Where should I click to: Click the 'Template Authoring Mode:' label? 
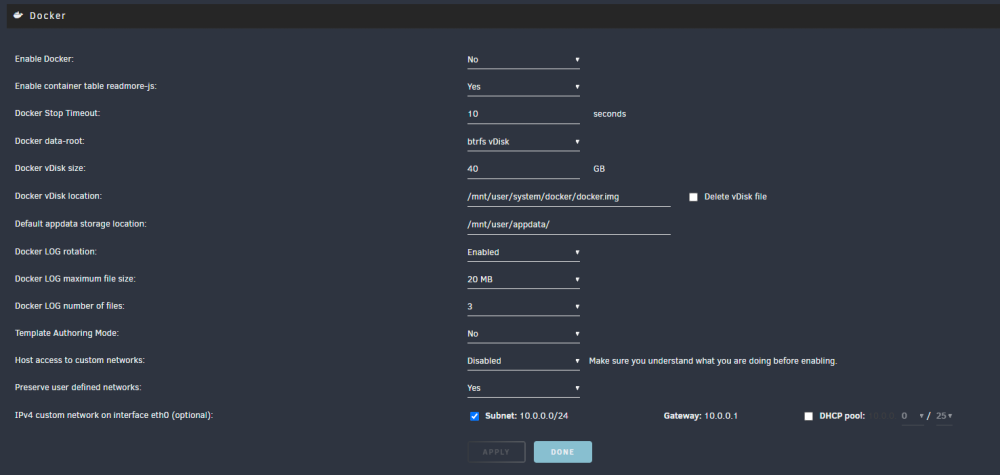tap(67, 333)
